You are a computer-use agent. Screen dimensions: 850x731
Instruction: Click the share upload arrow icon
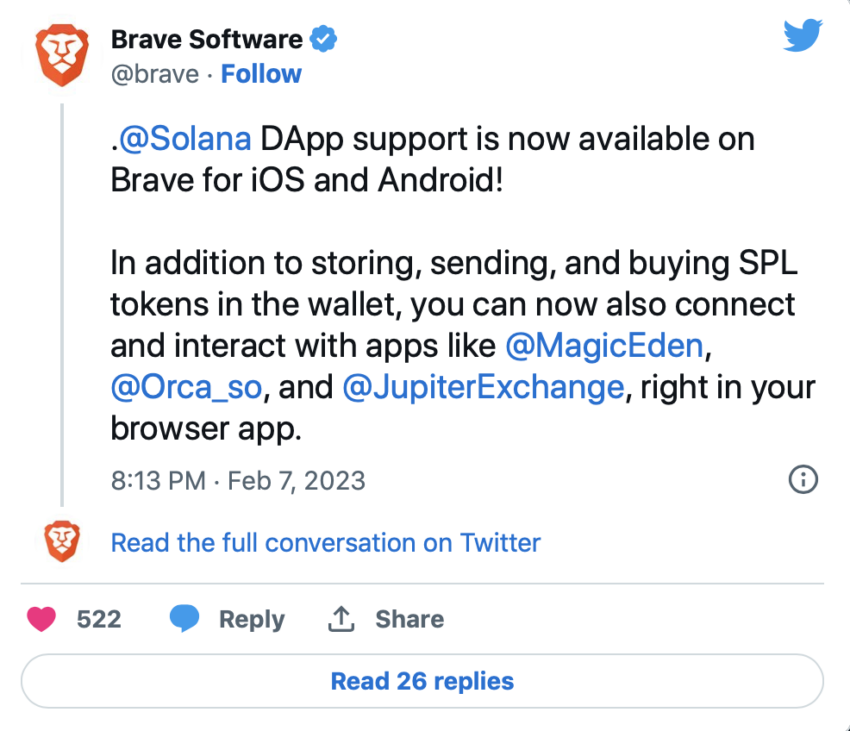click(x=341, y=619)
